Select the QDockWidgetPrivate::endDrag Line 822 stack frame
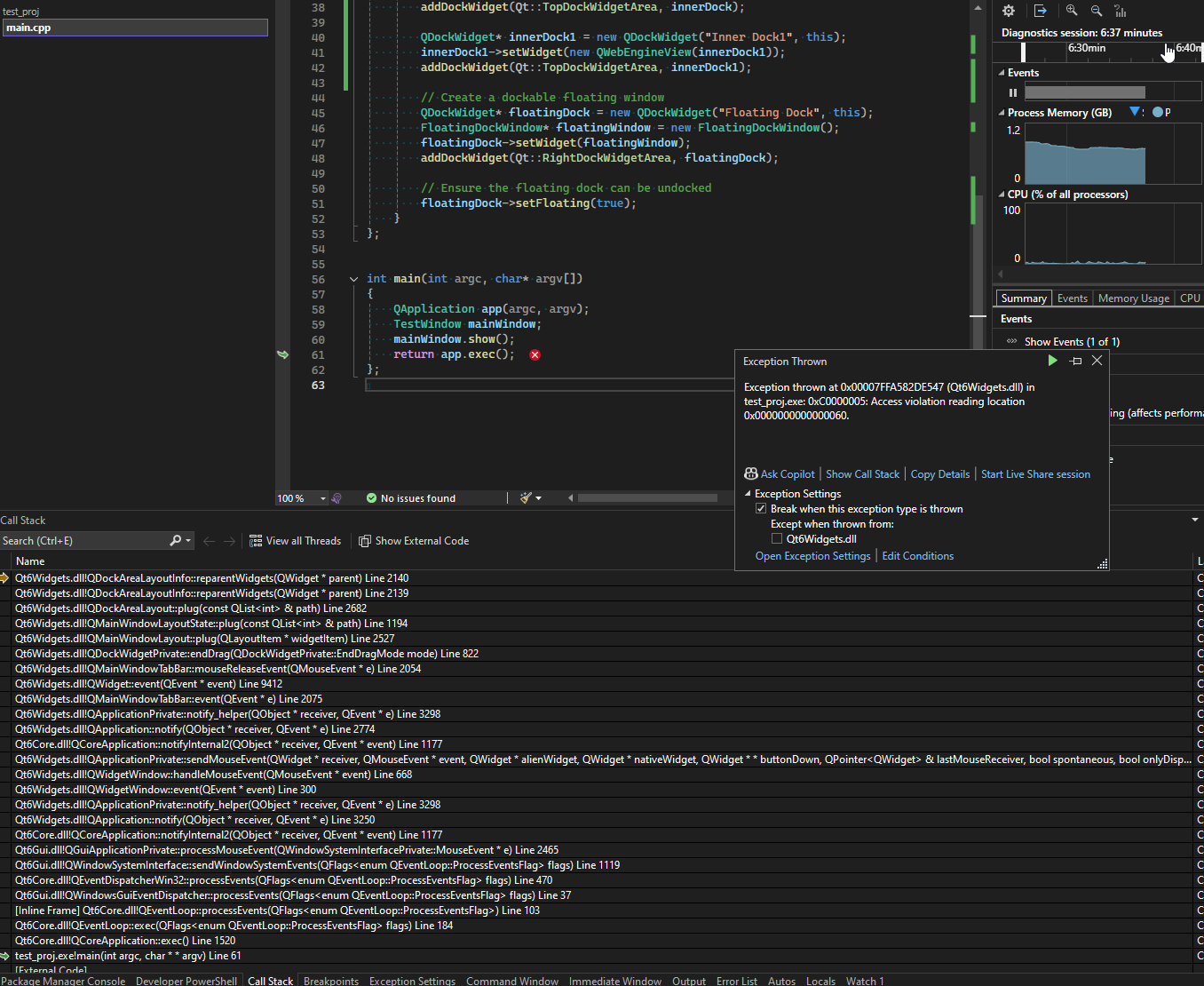The width and height of the screenshot is (1204, 986). coord(602,654)
